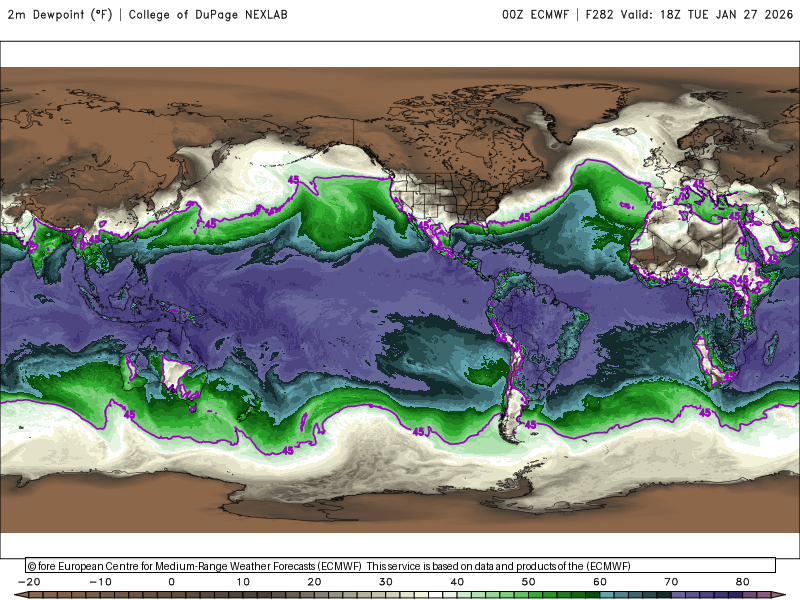Click the '30' colorbar tick label

386,582
